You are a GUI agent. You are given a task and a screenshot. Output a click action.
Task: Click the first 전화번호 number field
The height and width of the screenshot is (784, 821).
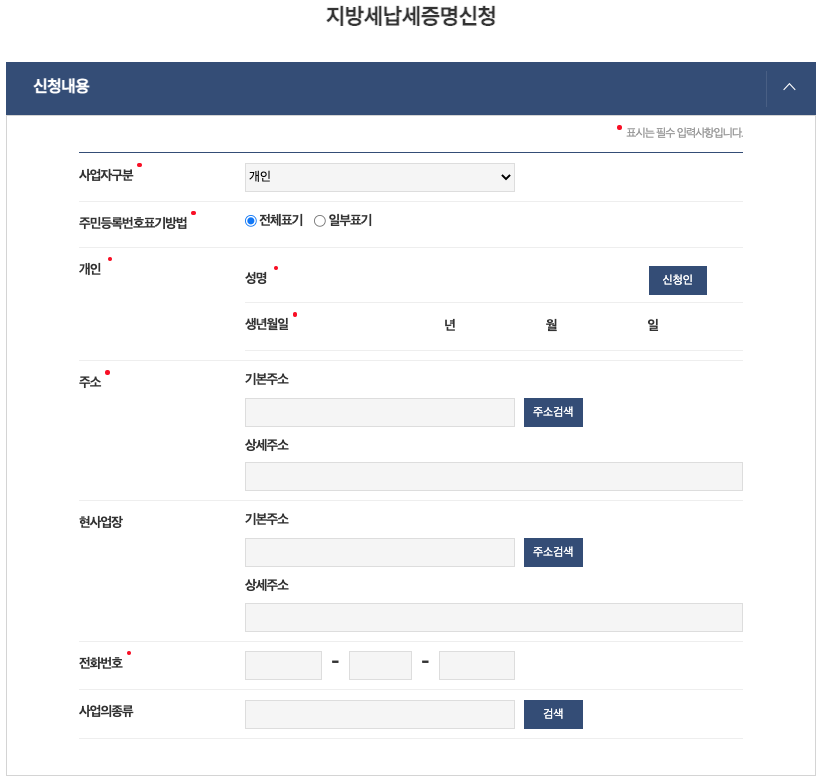pyautogui.click(x=283, y=665)
